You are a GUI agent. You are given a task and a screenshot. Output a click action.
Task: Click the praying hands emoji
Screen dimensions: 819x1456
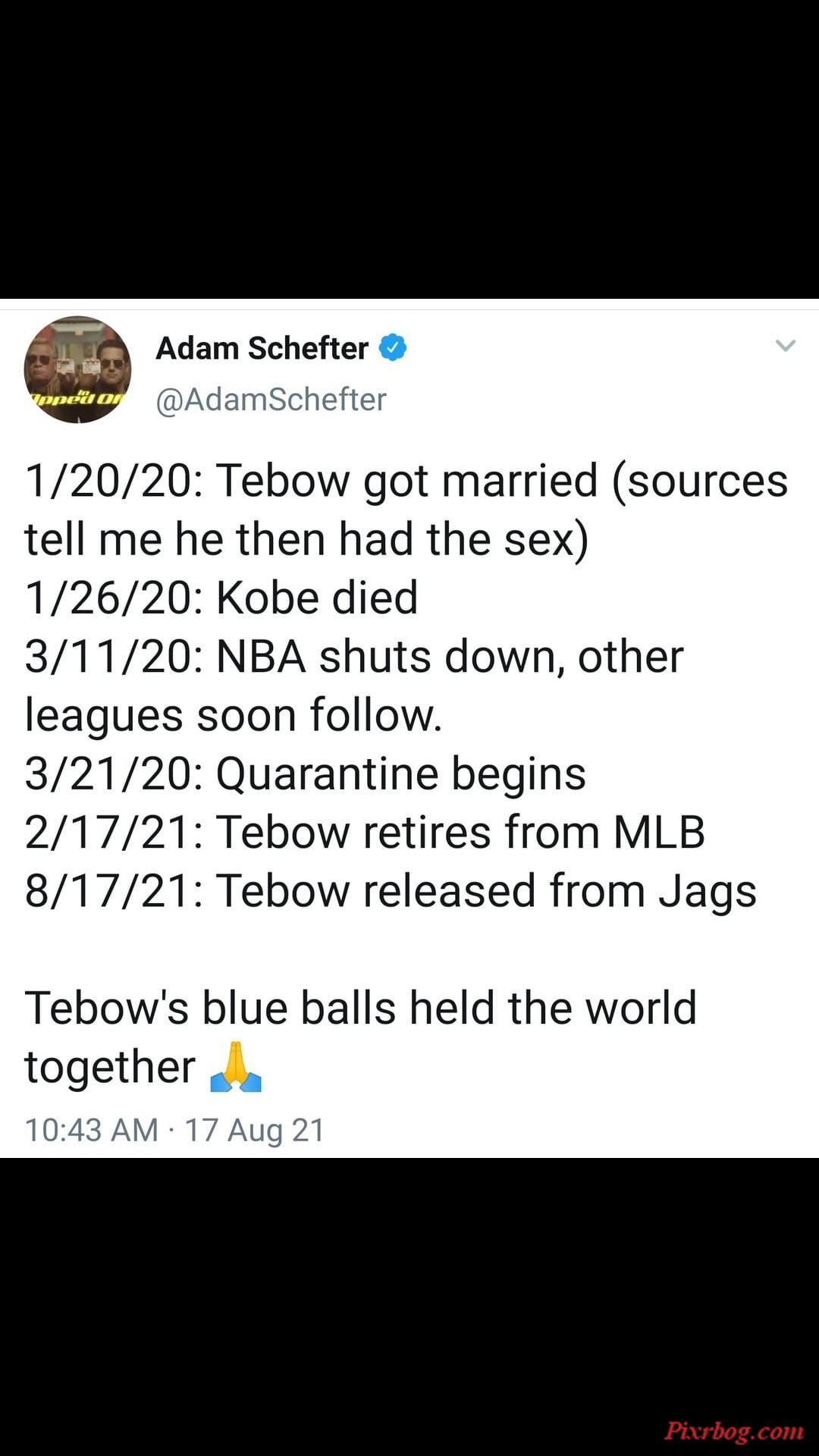pos(236,1066)
